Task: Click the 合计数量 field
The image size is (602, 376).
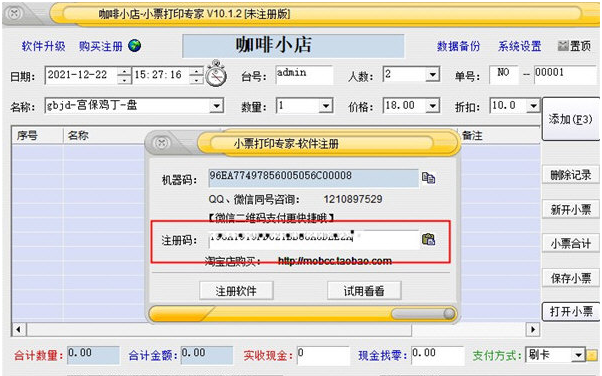Action: (93, 356)
